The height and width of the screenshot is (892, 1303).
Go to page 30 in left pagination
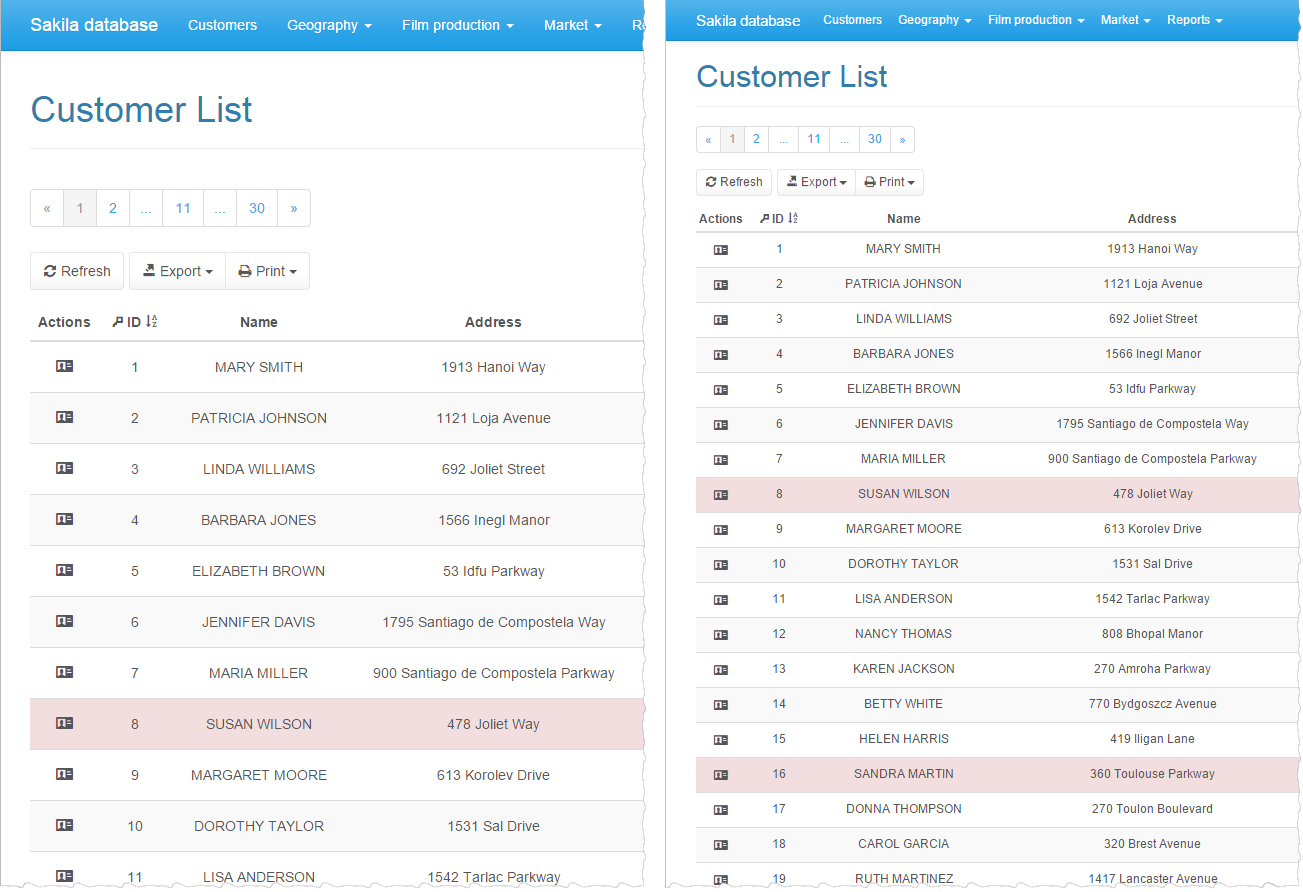tap(257, 208)
